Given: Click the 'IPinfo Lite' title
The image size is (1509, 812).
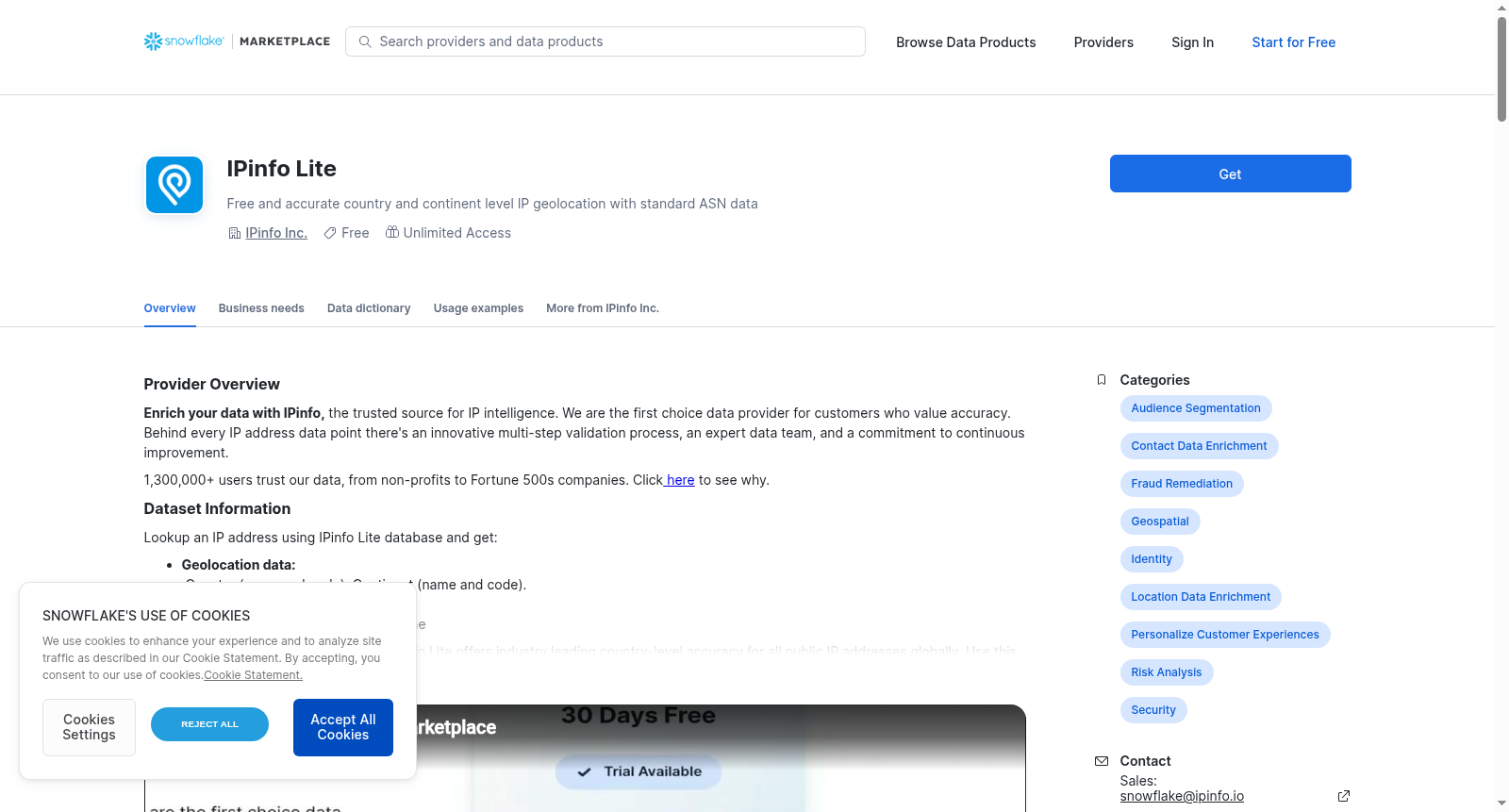Looking at the screenshot, I should [281, 169].
